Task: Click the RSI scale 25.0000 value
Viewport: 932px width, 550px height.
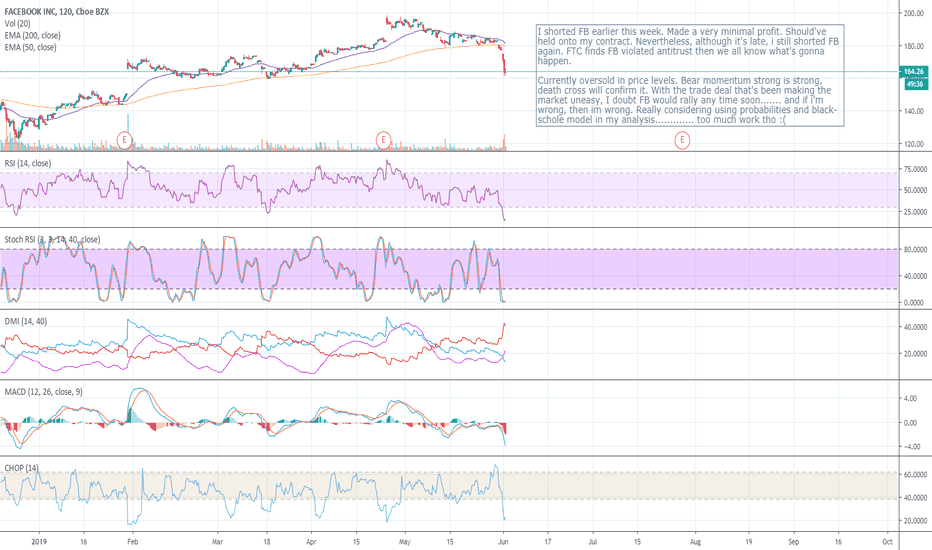Action: 915,212
